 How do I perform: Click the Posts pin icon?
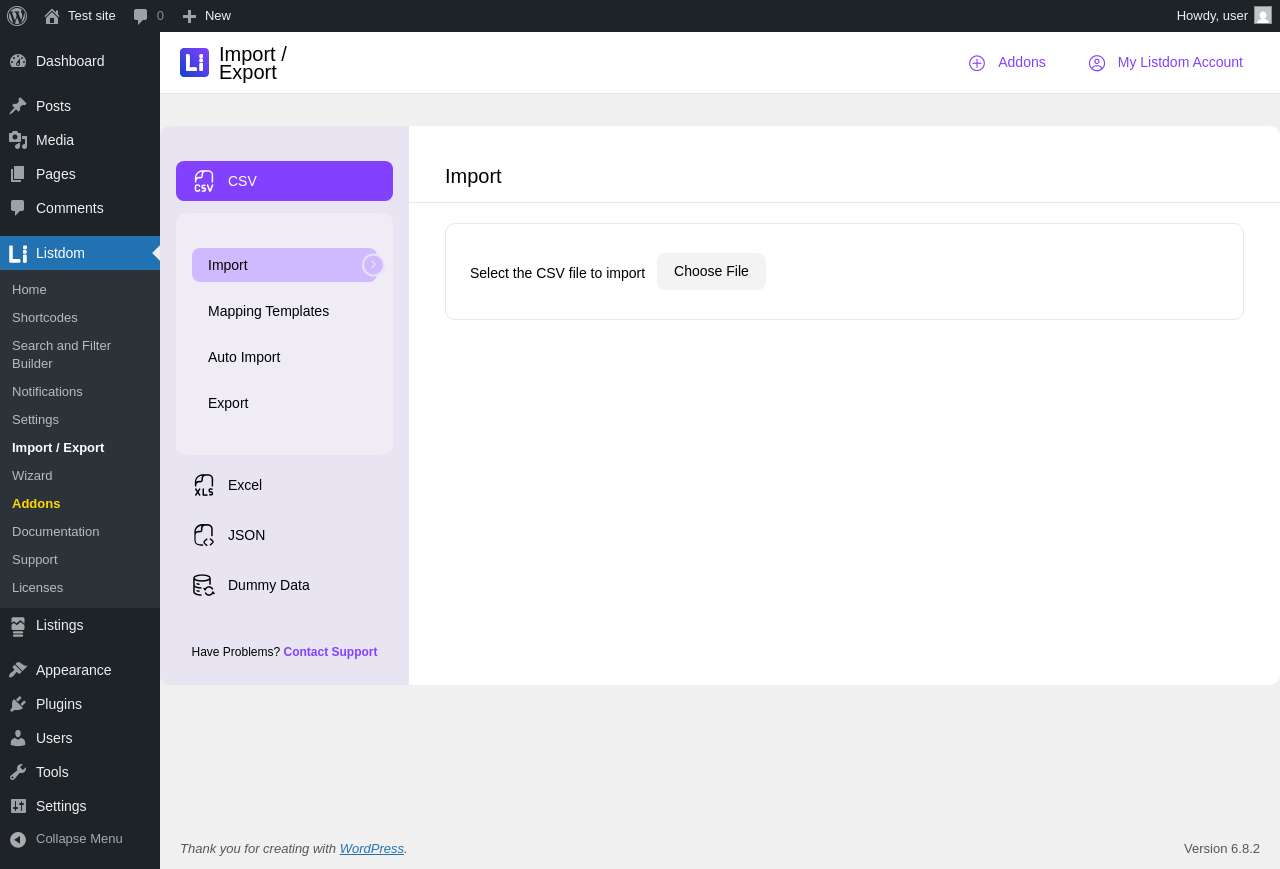18,106
